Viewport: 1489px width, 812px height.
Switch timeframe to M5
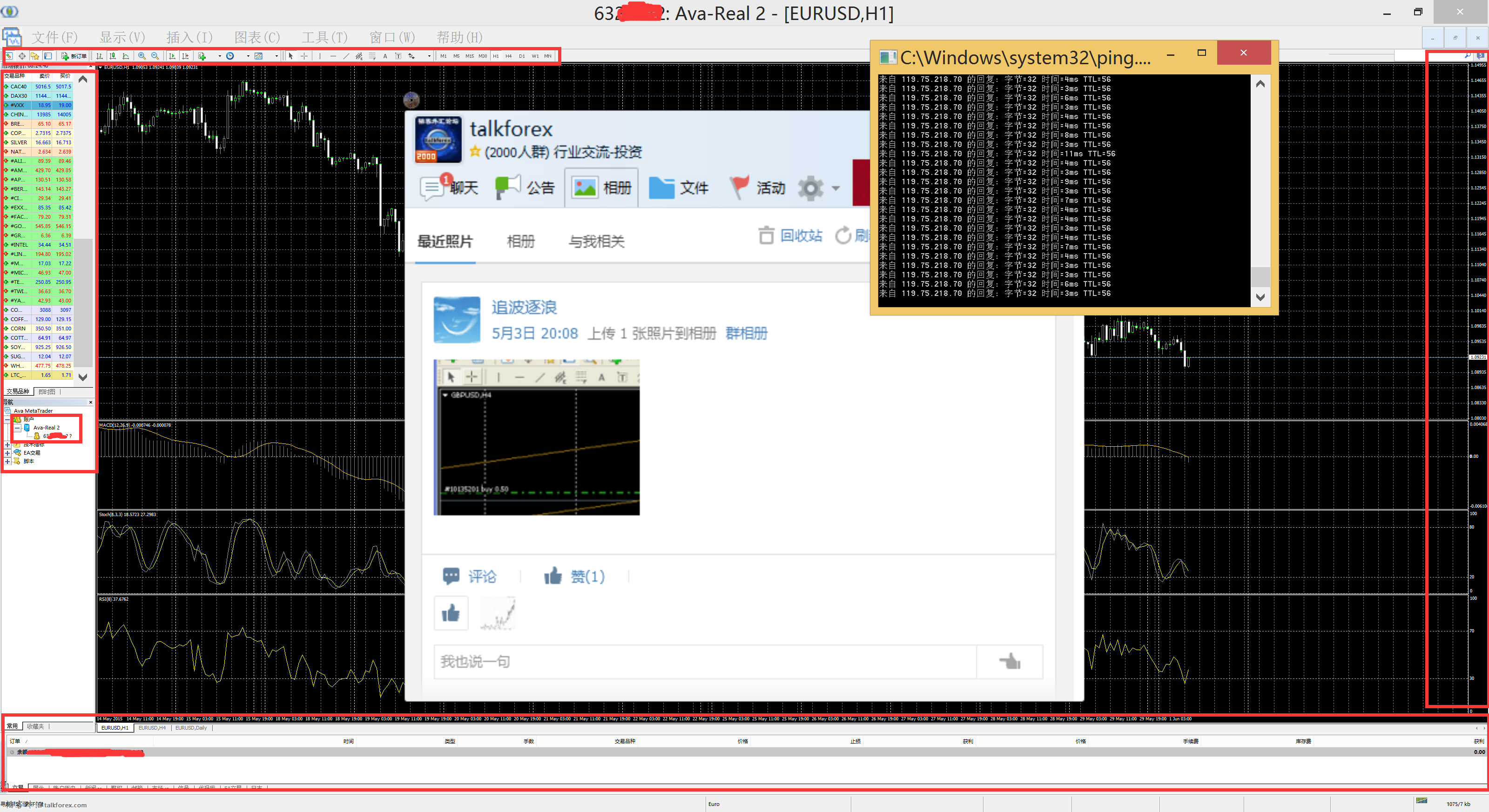[457, 56]
